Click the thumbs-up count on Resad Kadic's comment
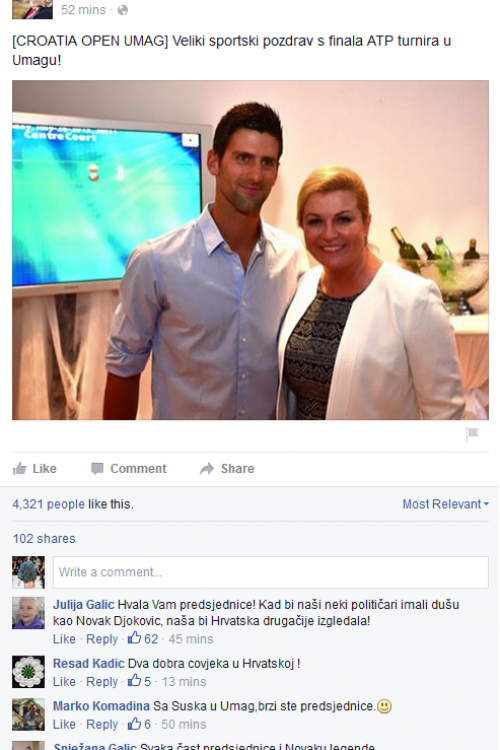Screen dimensions: 500x750 coord(139,681)
